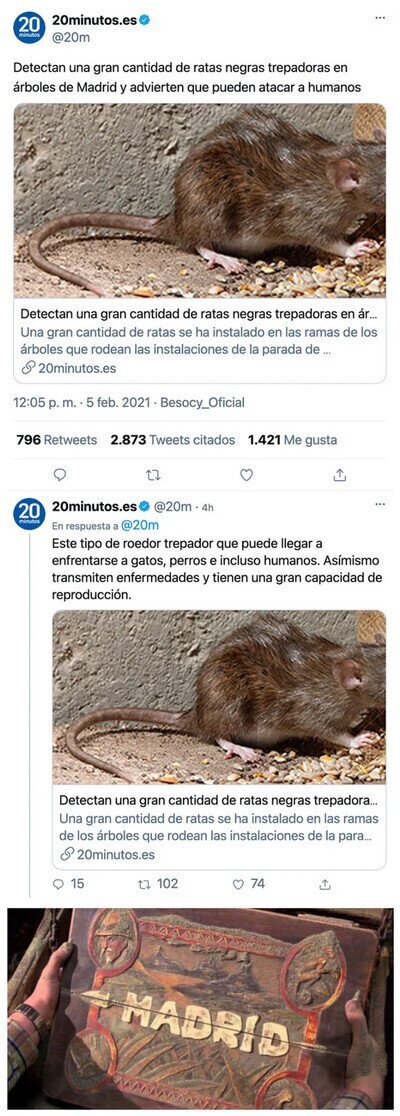This screenshot has height=1116, width=400.
Task: View the 1.421 Me gusta list
Action: tap(293, 440)
